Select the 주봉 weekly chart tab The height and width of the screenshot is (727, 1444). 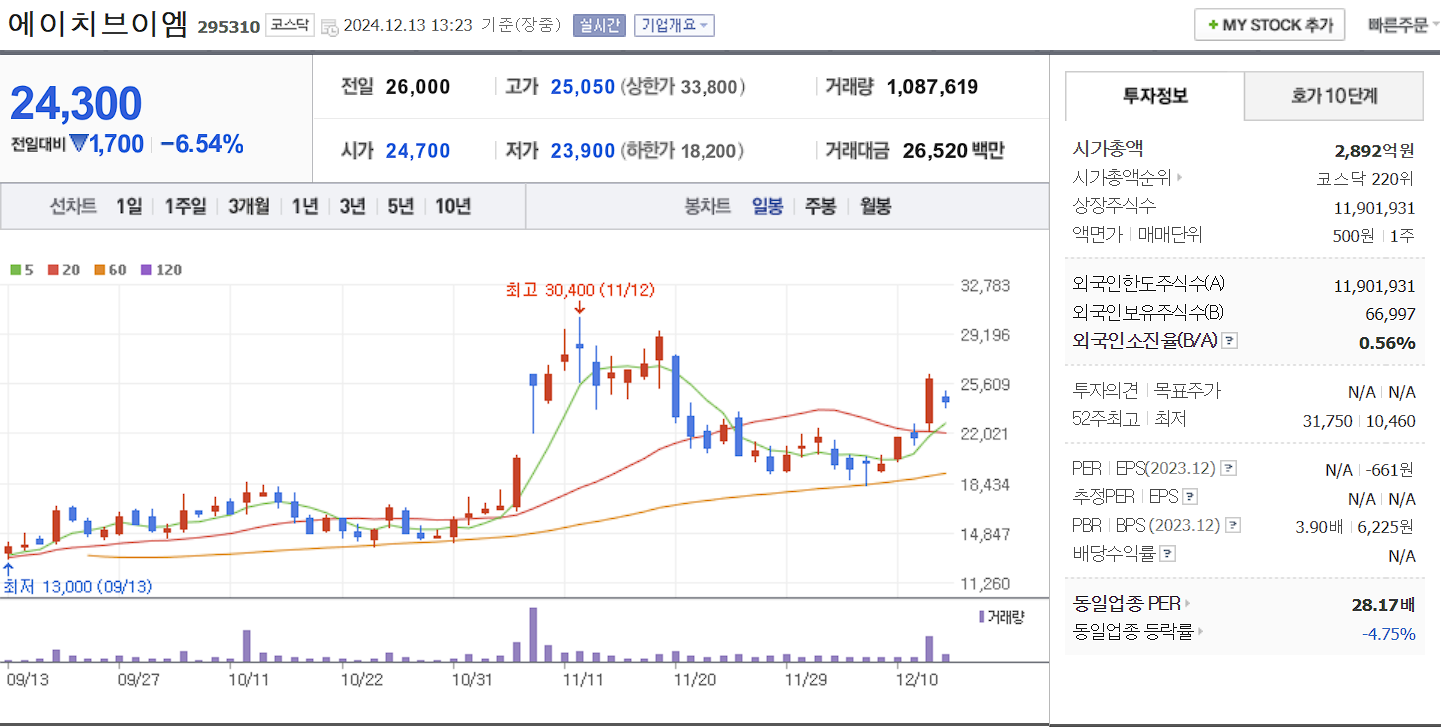point(820,206)
